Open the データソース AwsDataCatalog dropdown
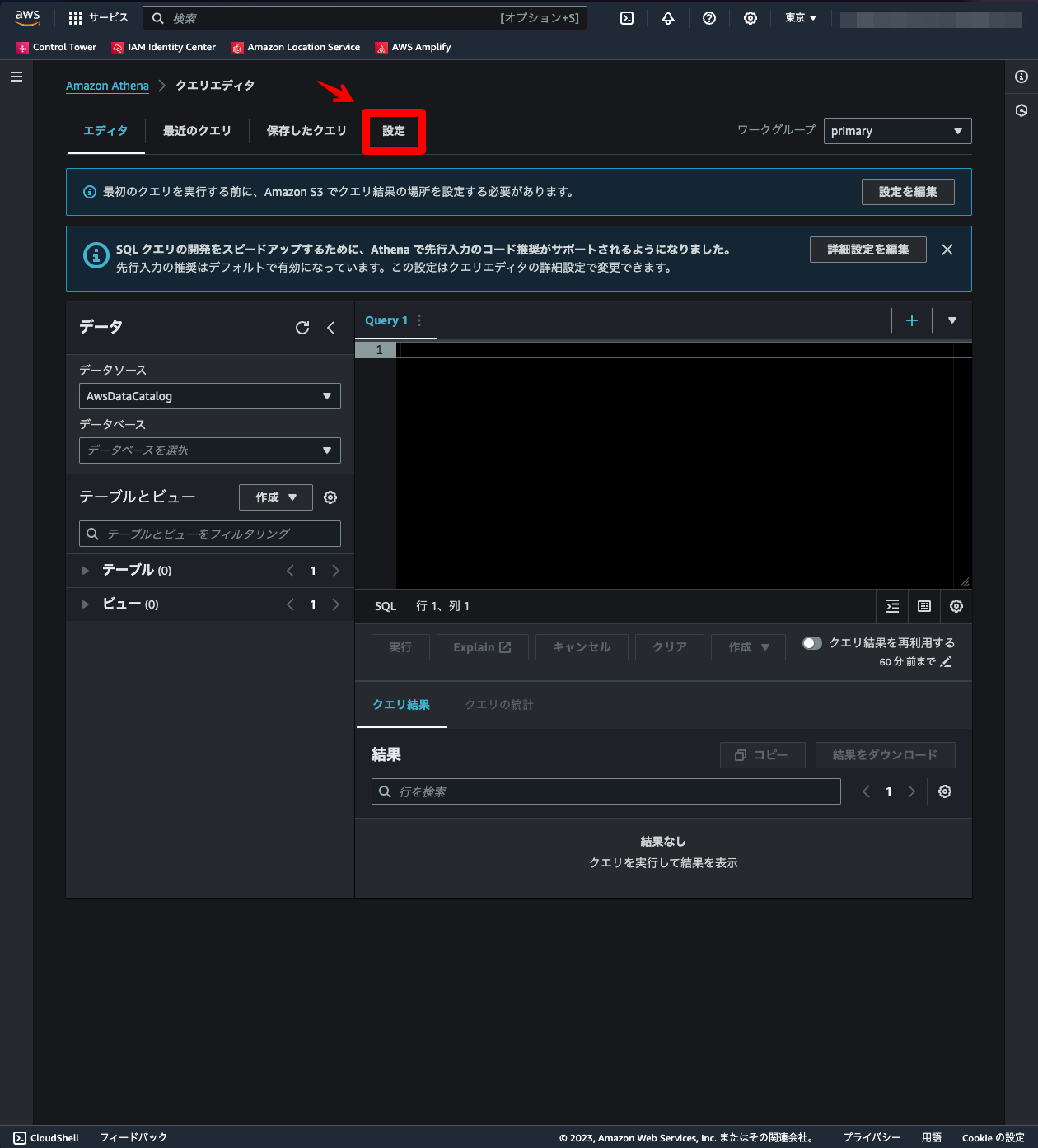Viewport: 1038px width, 1148px height. point(210,396)
